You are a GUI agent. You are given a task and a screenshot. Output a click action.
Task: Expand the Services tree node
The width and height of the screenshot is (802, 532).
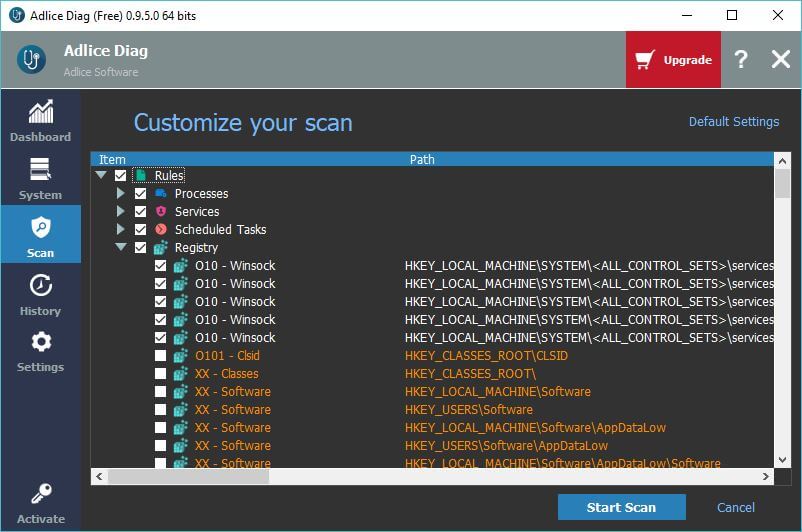(121, 212)
